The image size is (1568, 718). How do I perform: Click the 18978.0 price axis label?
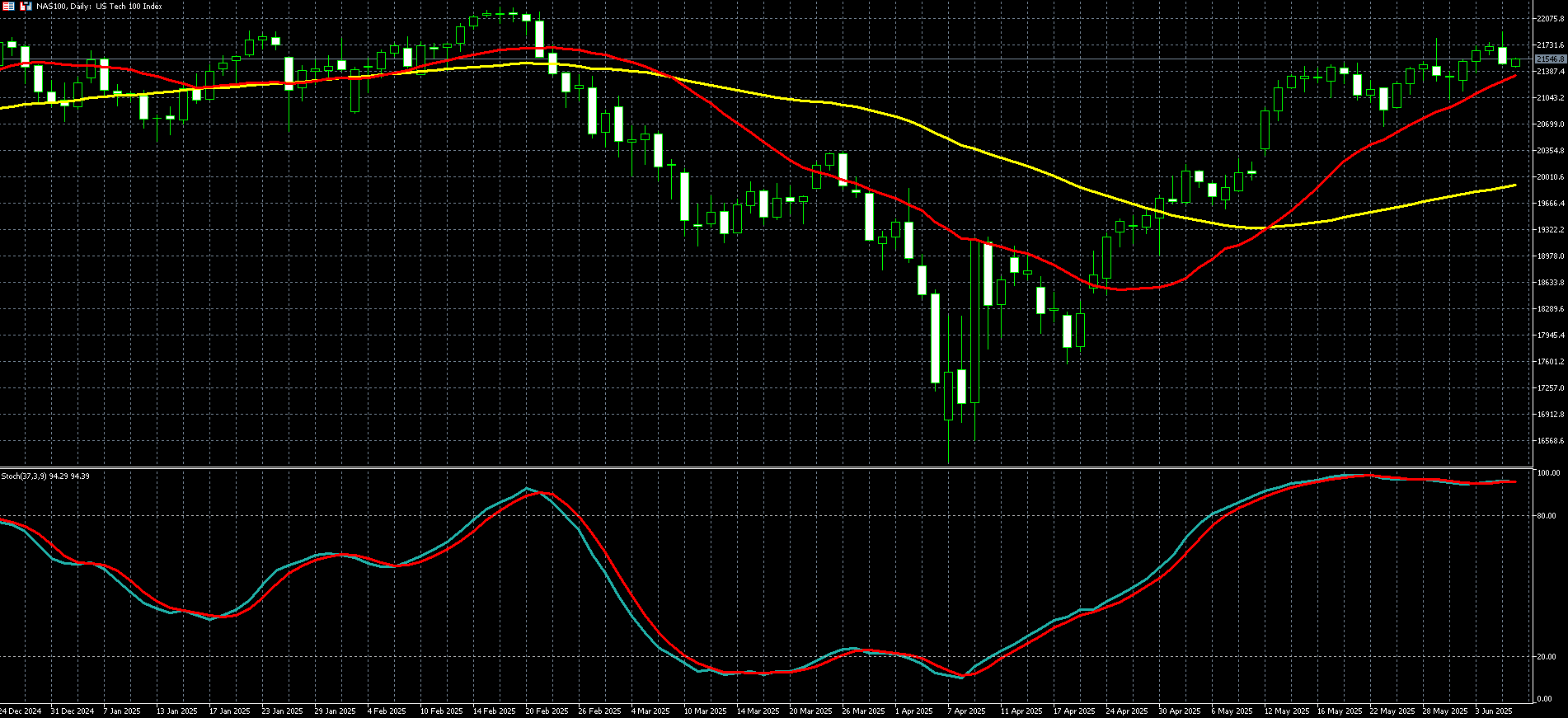1550,256
